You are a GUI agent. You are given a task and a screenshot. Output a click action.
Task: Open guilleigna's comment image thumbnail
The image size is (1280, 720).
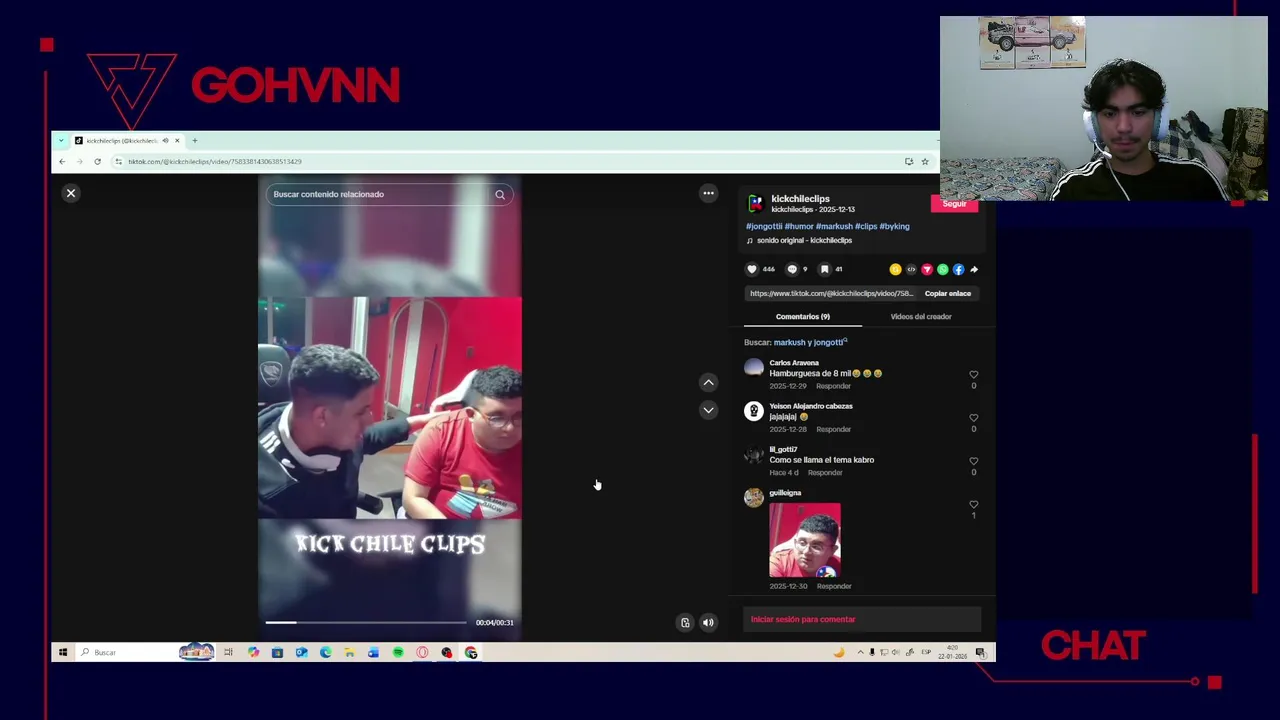(805, 541)
